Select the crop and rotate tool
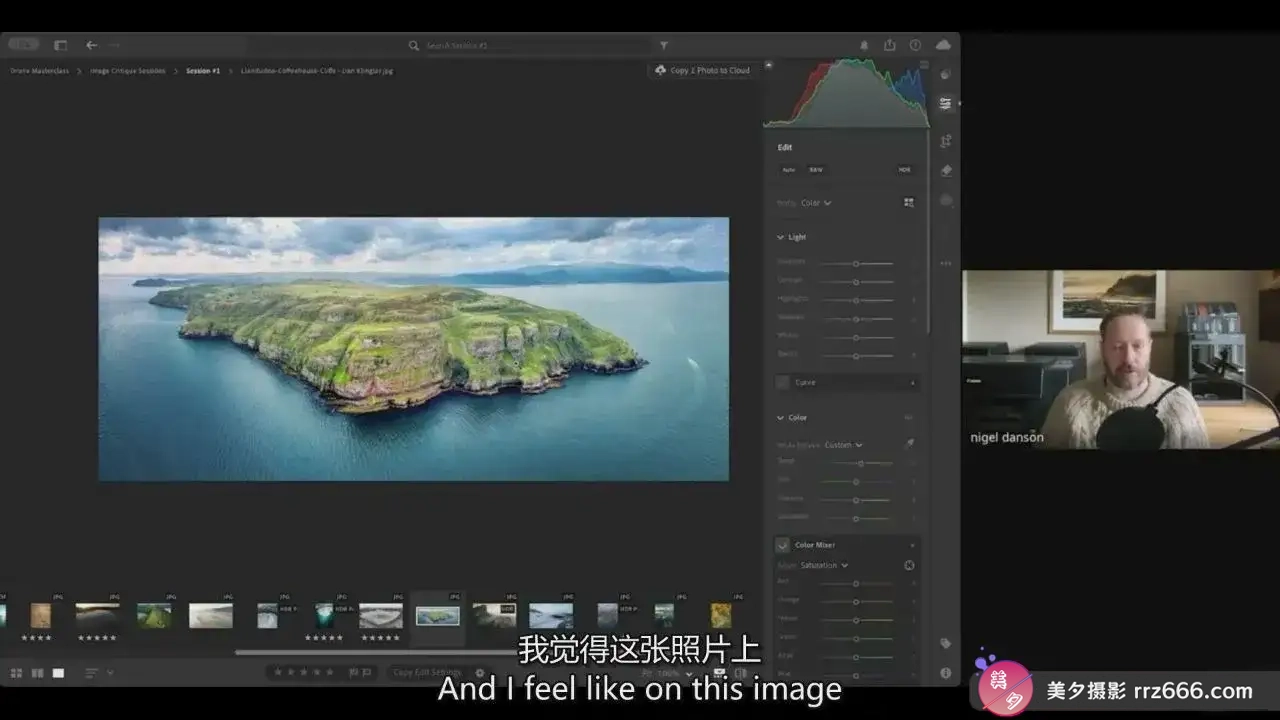Screen dimensions: 1280x720 [x=945, y=141]
